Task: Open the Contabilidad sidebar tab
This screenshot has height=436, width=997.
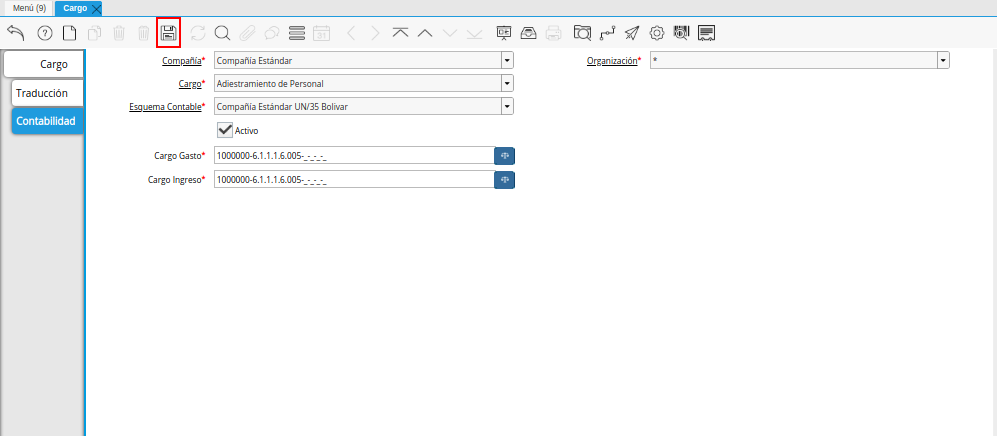Action: pyautogui.click(x=47, y=121)
